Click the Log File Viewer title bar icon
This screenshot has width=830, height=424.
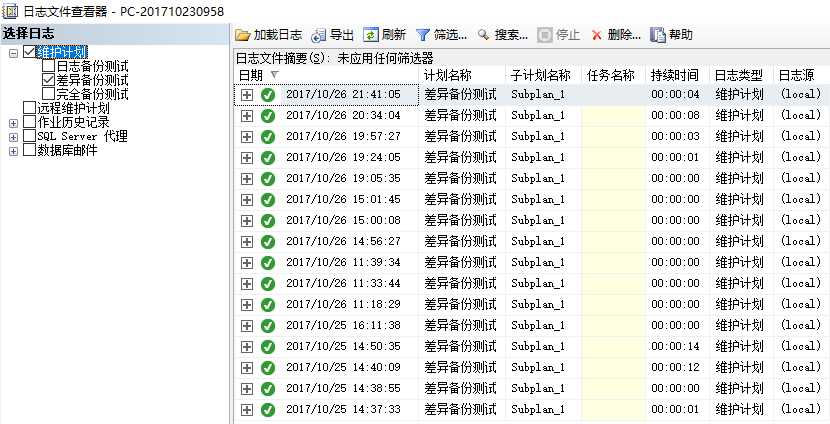click(10, 10)
